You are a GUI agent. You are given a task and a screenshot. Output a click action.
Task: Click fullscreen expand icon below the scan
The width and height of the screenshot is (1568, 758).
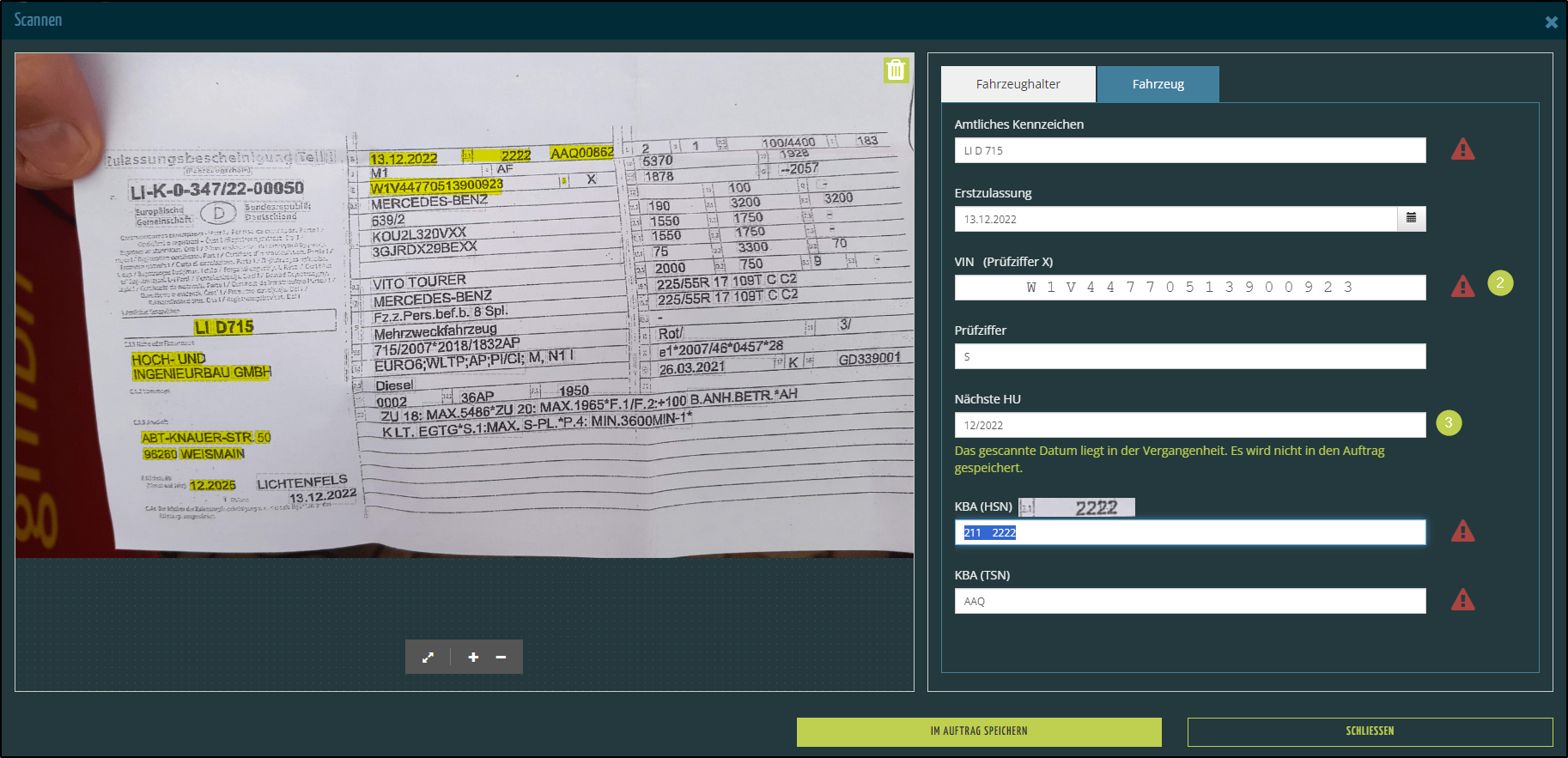pyautogui.click(x=428, y=658)
